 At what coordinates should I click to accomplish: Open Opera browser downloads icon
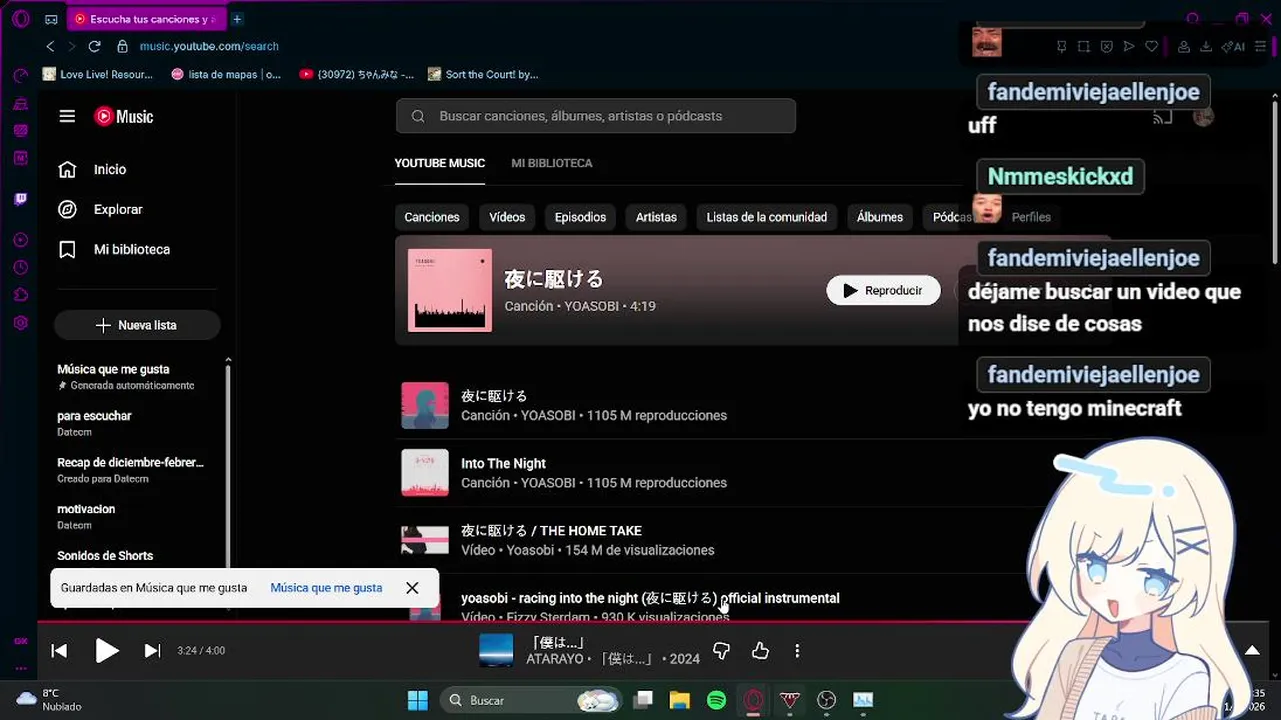point(1206,46)
